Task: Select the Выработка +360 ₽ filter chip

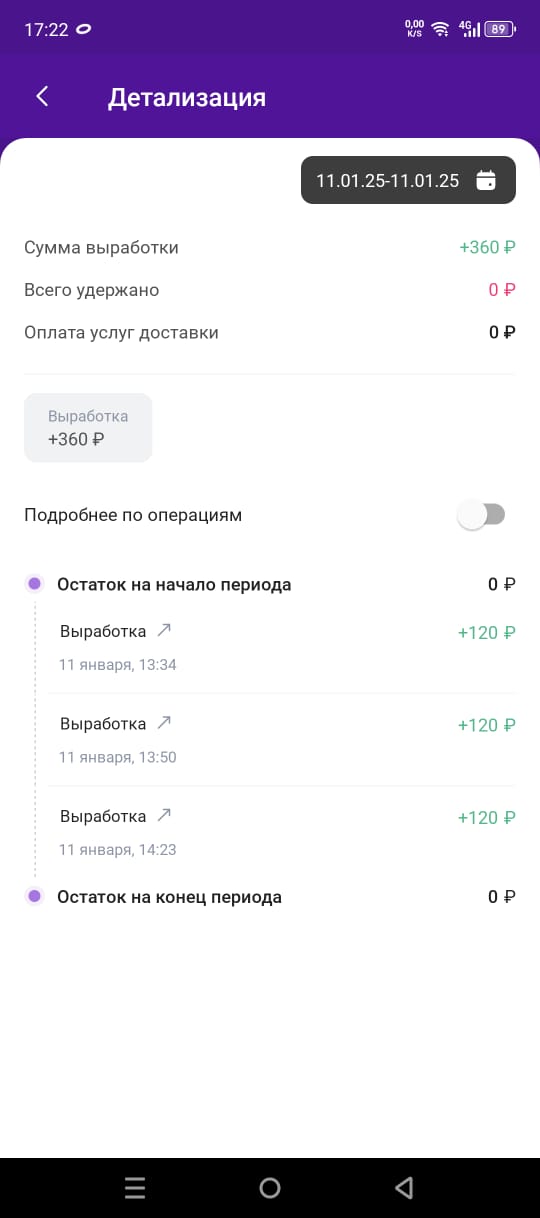Action: tap(88, 428)
